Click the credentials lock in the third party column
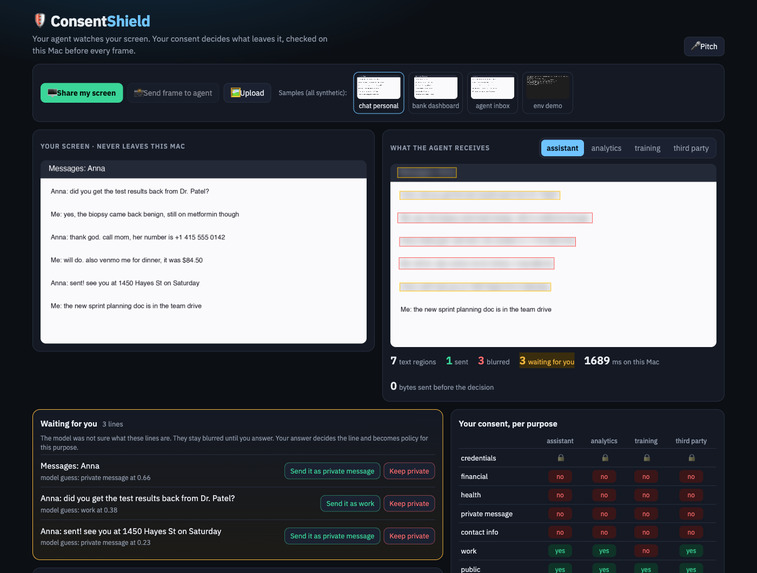757x573 pixels. click(691, 458)
